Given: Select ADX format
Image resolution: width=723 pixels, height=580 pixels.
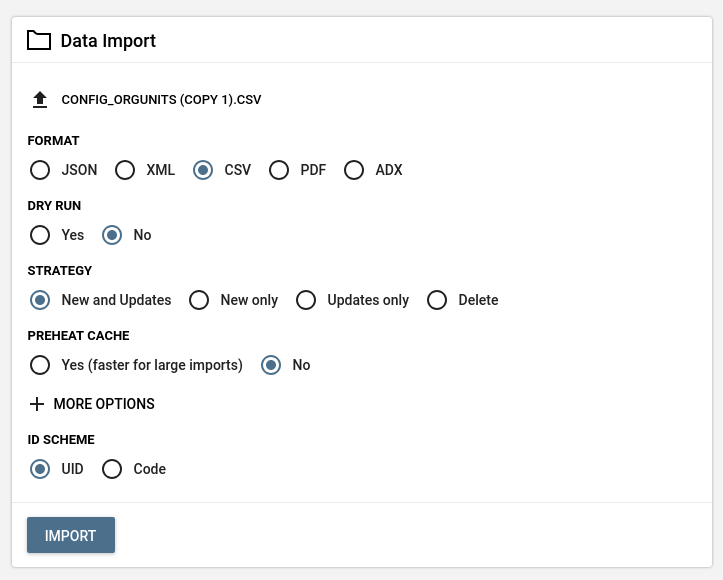Looking at the screenshot, I should [x=354, y=170].
